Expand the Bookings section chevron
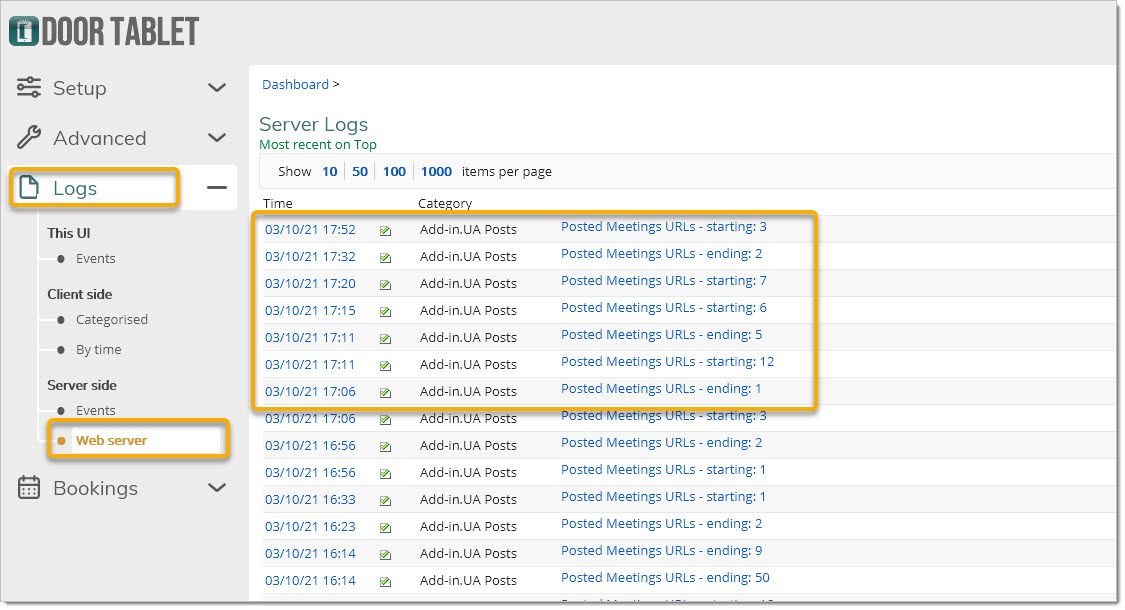The height and width of the screenshot is (610, 1125). point(217,488)
